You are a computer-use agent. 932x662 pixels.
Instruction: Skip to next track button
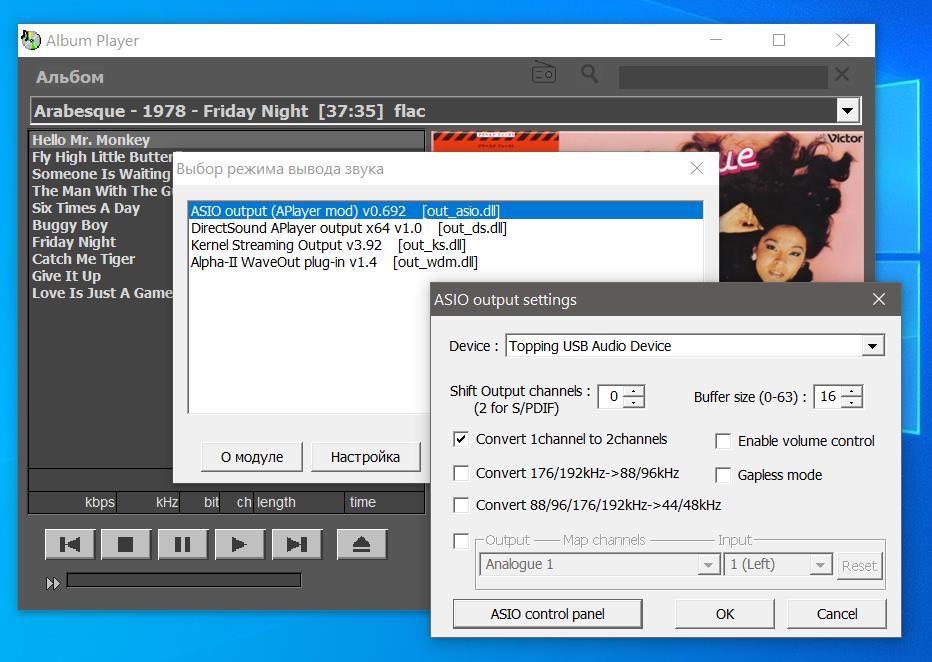(297, 544)
